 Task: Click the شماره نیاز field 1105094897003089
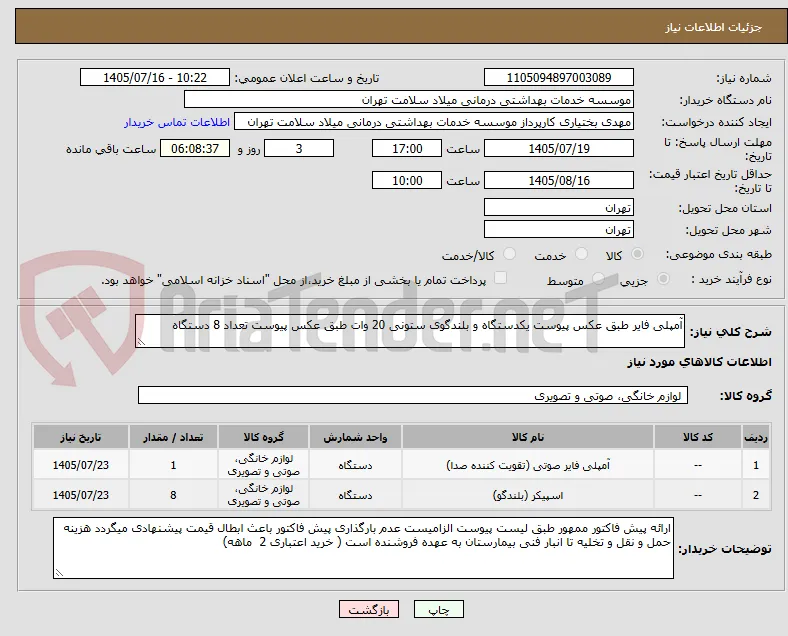click(x=559, y=77)
